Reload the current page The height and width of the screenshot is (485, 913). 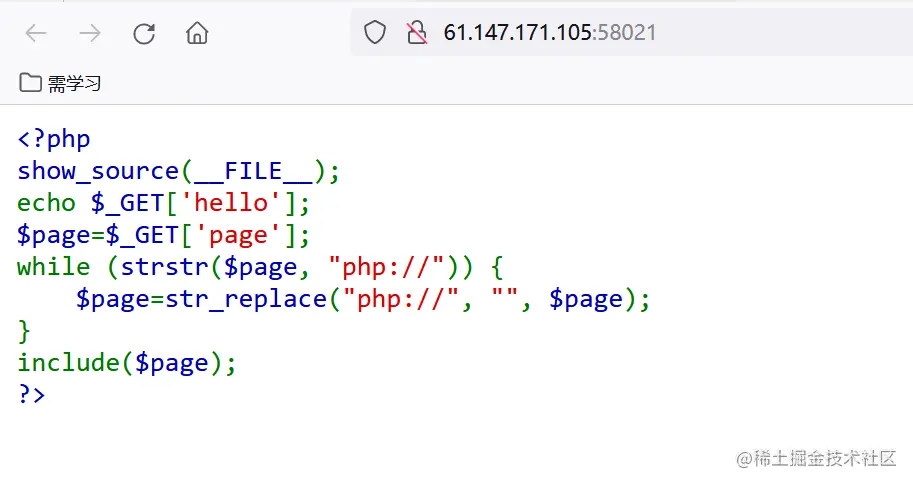[144, 33]
